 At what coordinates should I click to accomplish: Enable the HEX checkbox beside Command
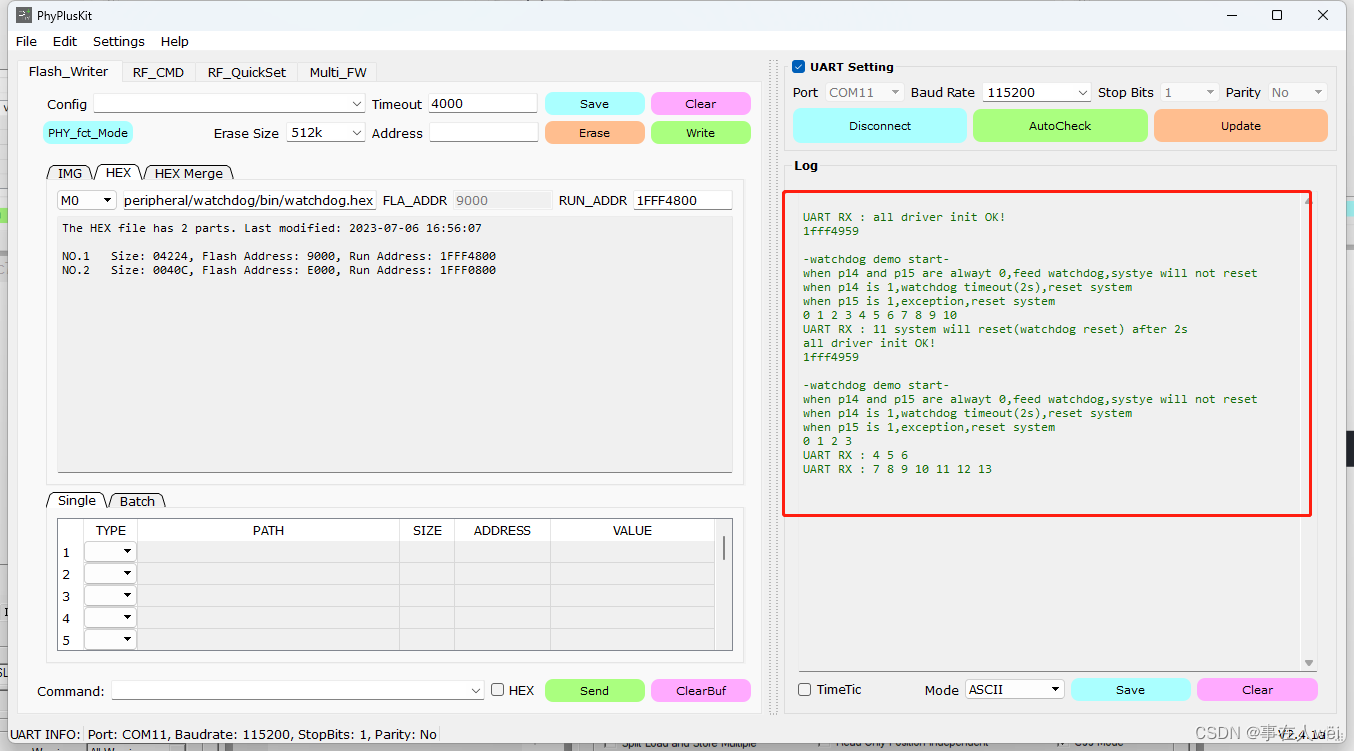point(497,690)
